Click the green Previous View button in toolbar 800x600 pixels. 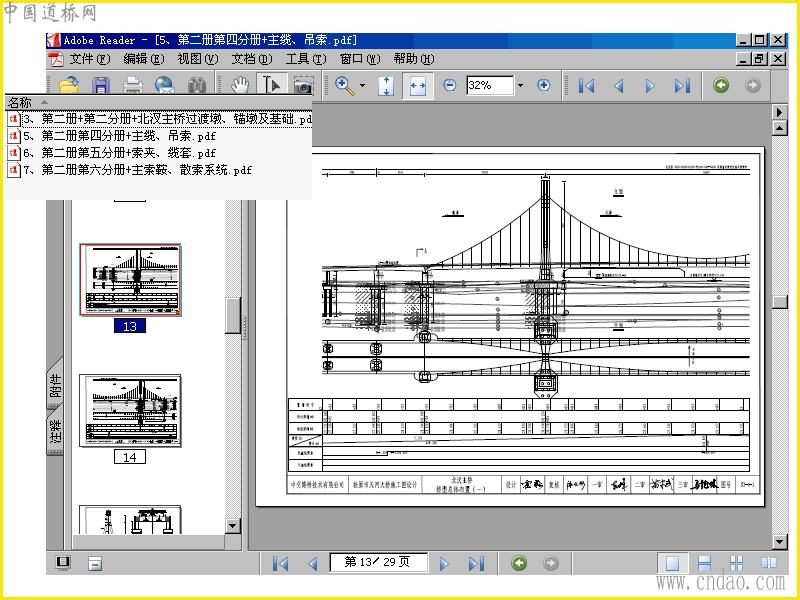coord(721,85)
